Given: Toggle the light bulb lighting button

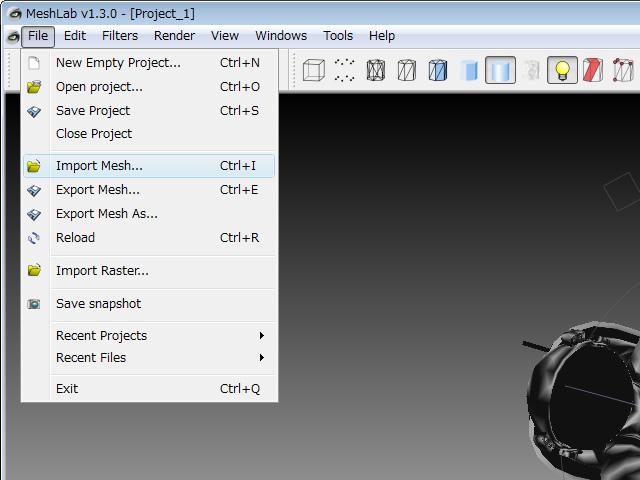Looking at the screenshot, I should coord(562,70).
